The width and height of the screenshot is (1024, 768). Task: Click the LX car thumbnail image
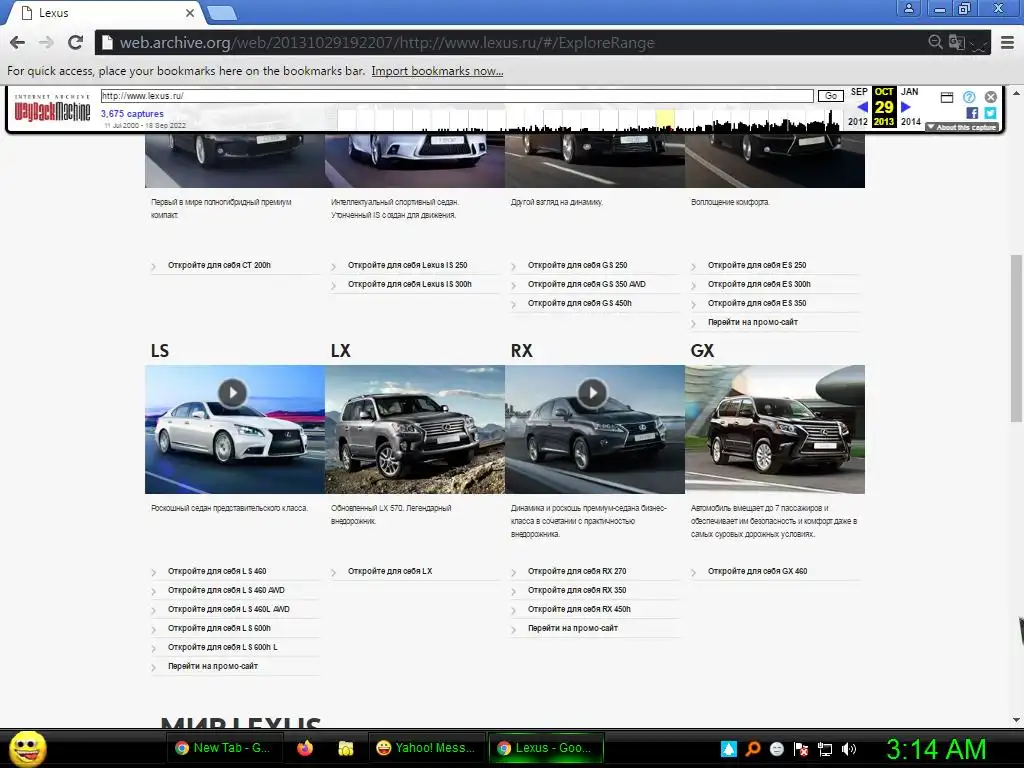pos(415,429)
